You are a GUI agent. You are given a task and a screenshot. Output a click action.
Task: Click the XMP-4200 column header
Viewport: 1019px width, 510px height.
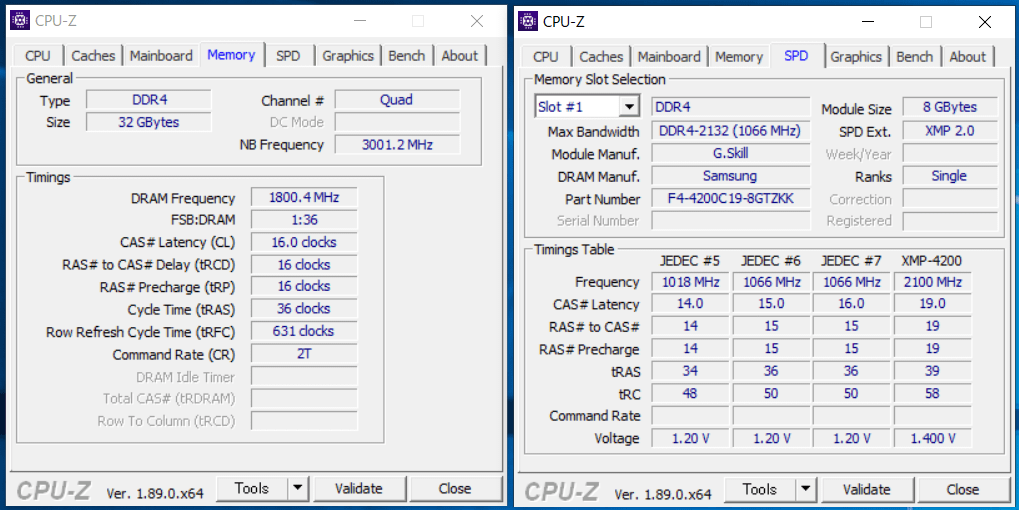[x=932, y=261]
